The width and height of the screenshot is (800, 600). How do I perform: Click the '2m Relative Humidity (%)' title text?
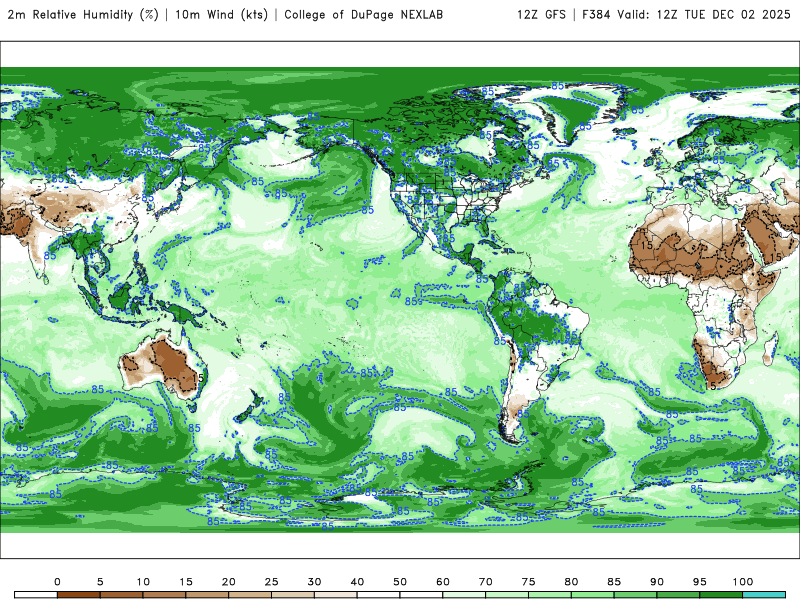pos(83,14)
